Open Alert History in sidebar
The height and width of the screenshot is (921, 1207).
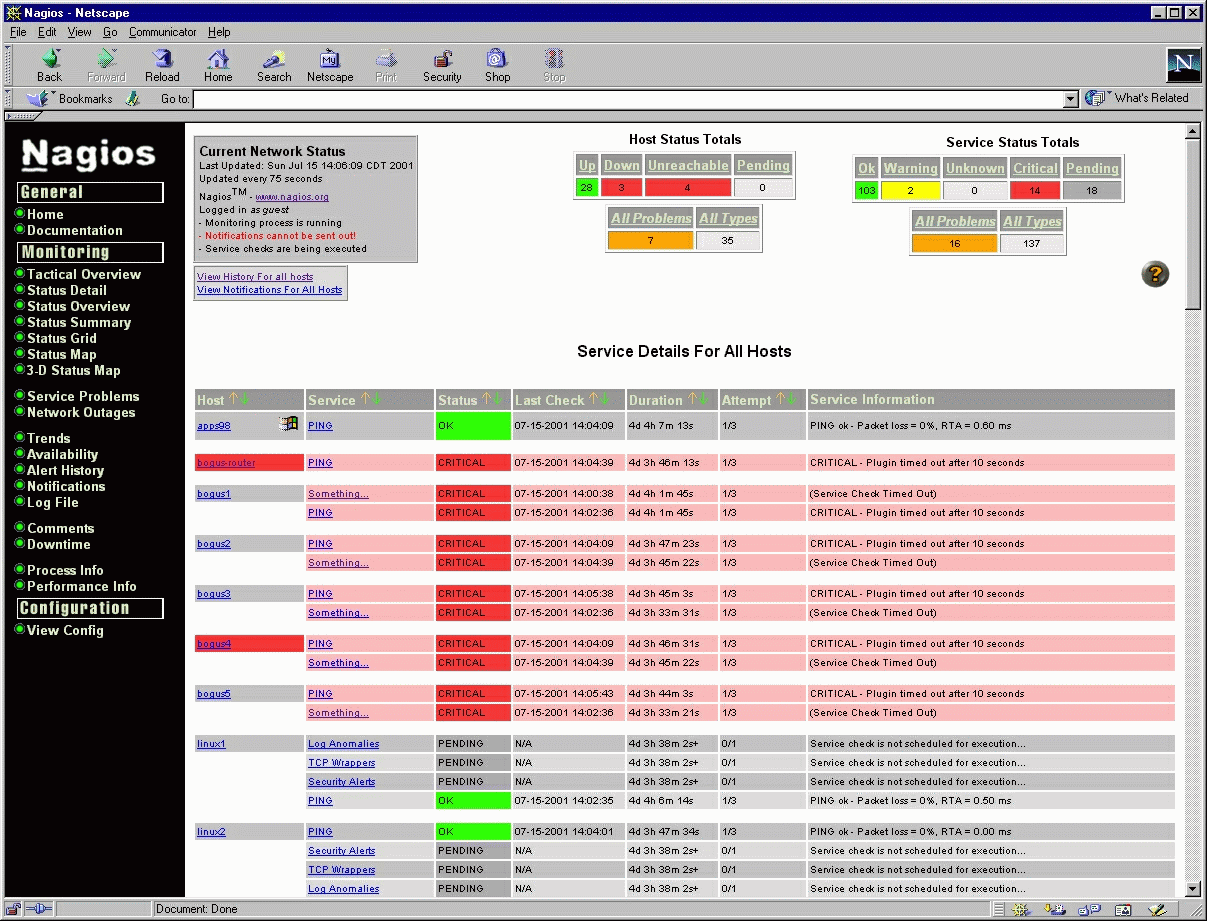pyautogui.click(x=65, y=470)
